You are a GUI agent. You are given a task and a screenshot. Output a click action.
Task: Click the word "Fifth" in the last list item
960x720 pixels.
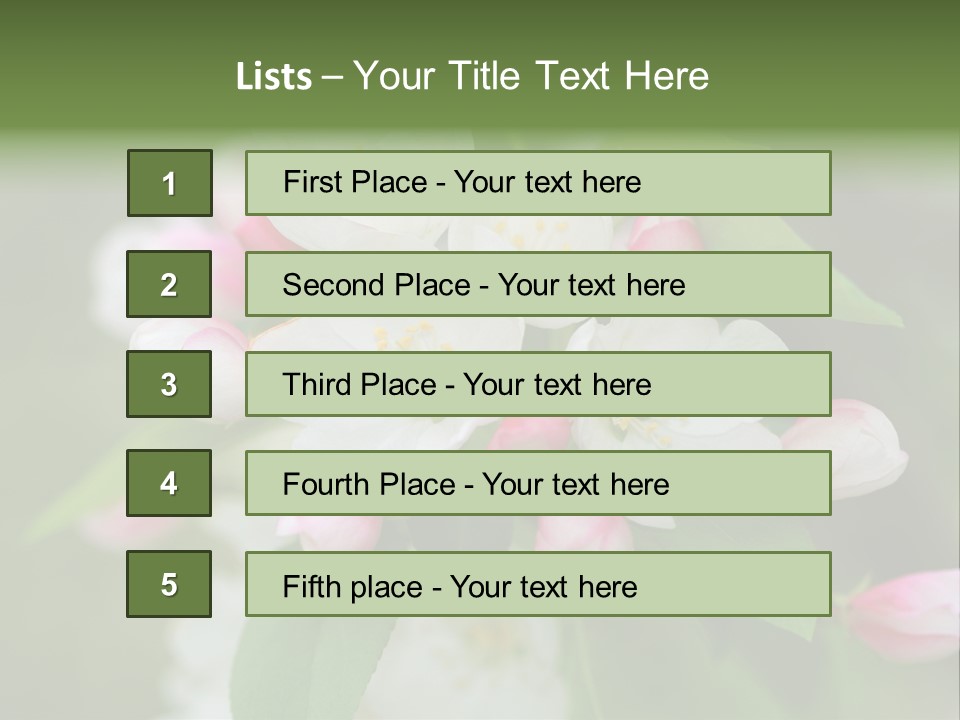[311, 586]
